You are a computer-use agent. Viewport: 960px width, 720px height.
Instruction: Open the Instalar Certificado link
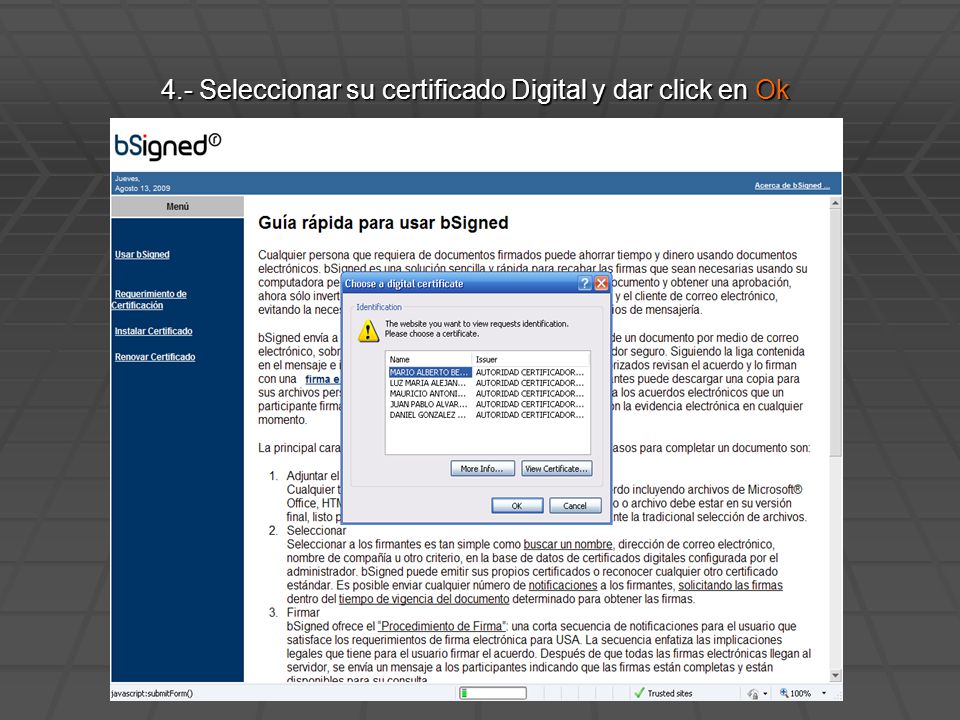(154, 331)
